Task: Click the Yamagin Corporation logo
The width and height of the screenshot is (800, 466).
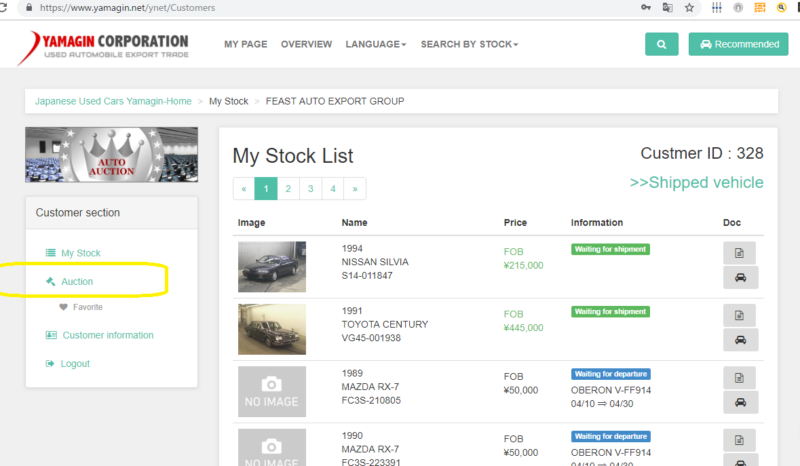Action: (103, 47)
